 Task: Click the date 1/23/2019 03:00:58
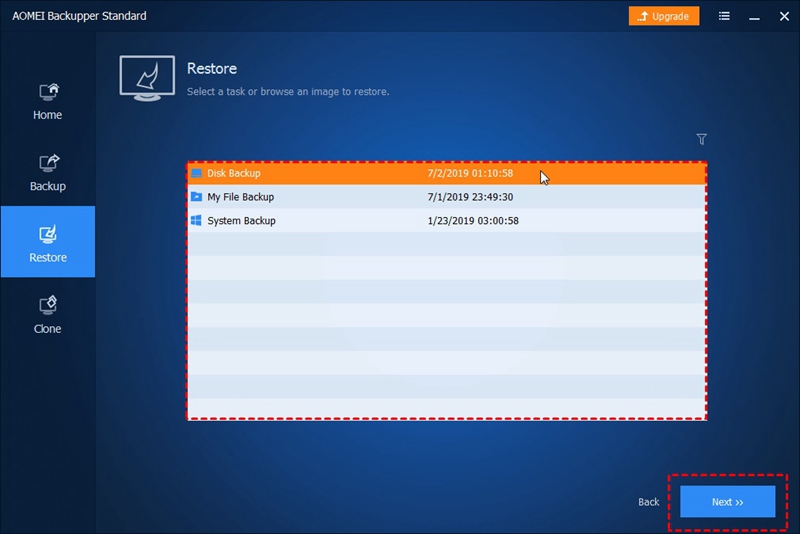[473, 220]
